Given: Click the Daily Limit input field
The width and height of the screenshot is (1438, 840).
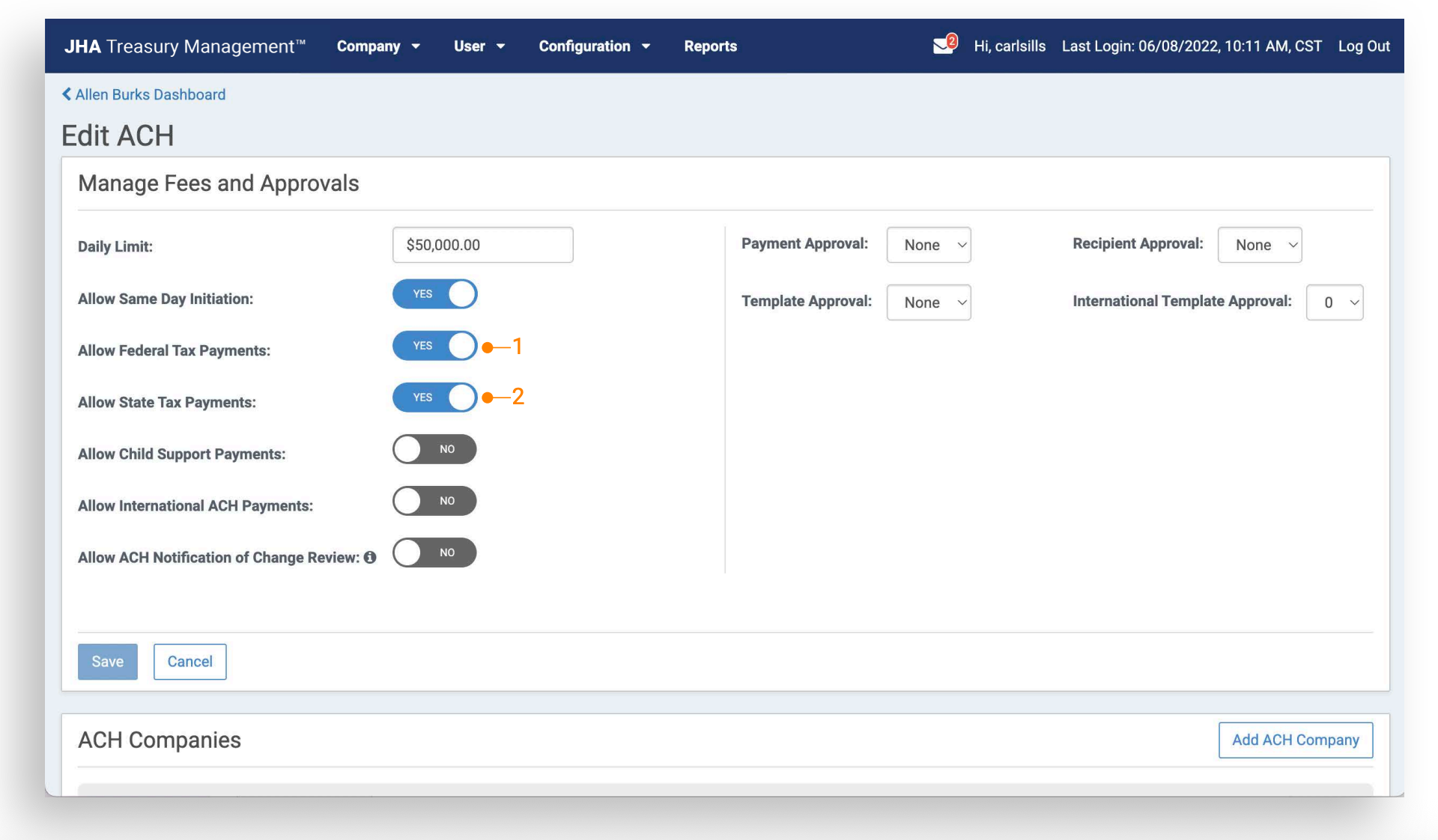Looking at the screenshot, I should point(482,245).
